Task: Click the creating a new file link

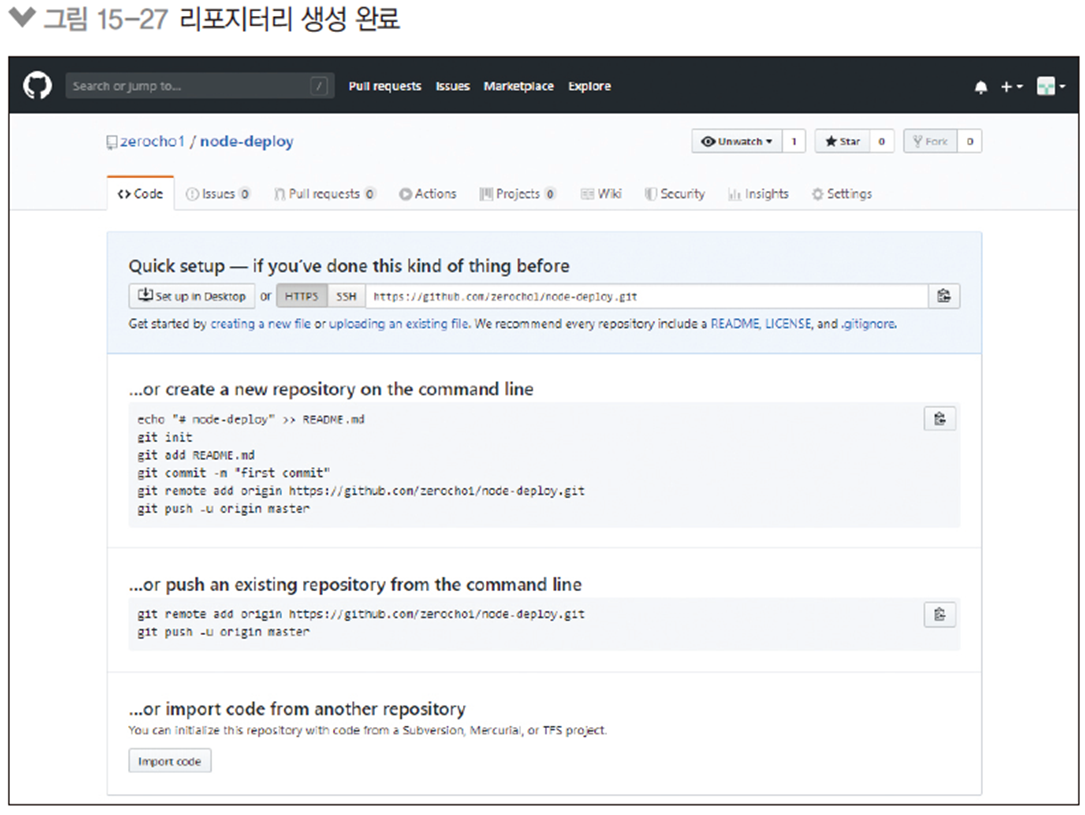Action: pos(260,324)
